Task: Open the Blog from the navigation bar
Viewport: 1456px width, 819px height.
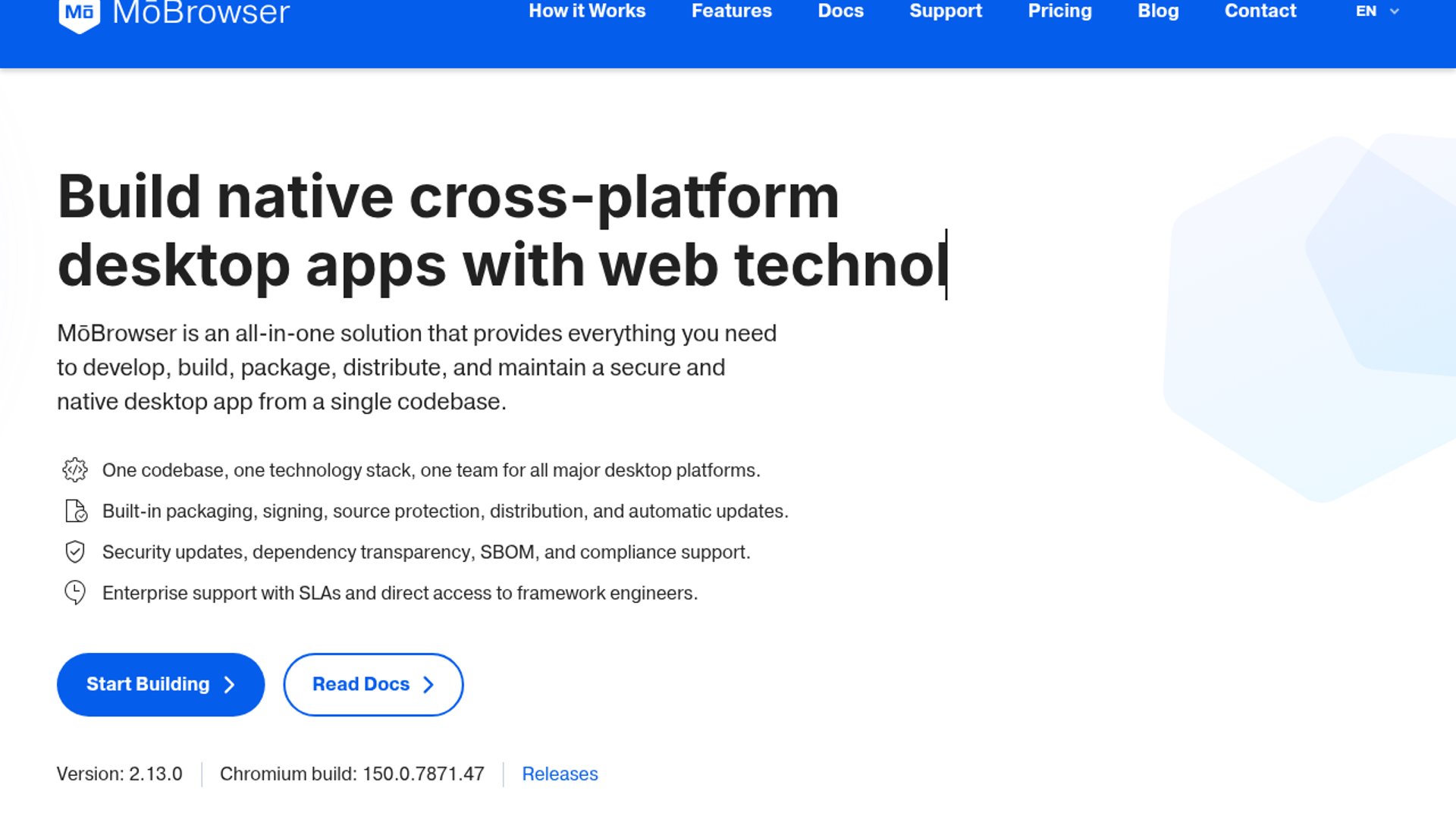Action: (x=1158, y=11)
